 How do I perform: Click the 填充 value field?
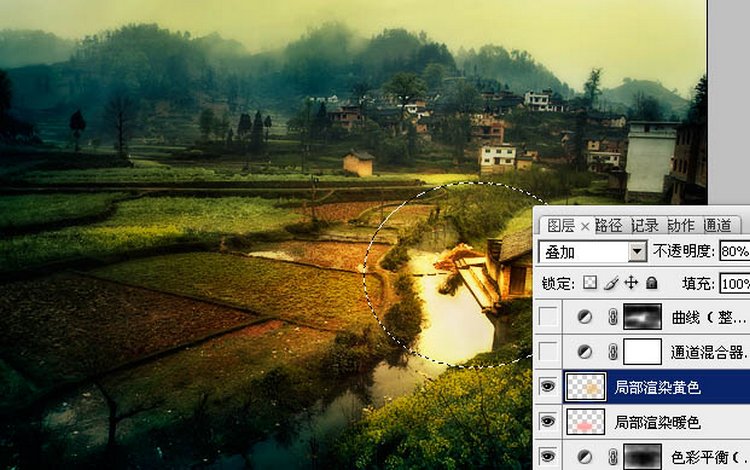[733, 284]
